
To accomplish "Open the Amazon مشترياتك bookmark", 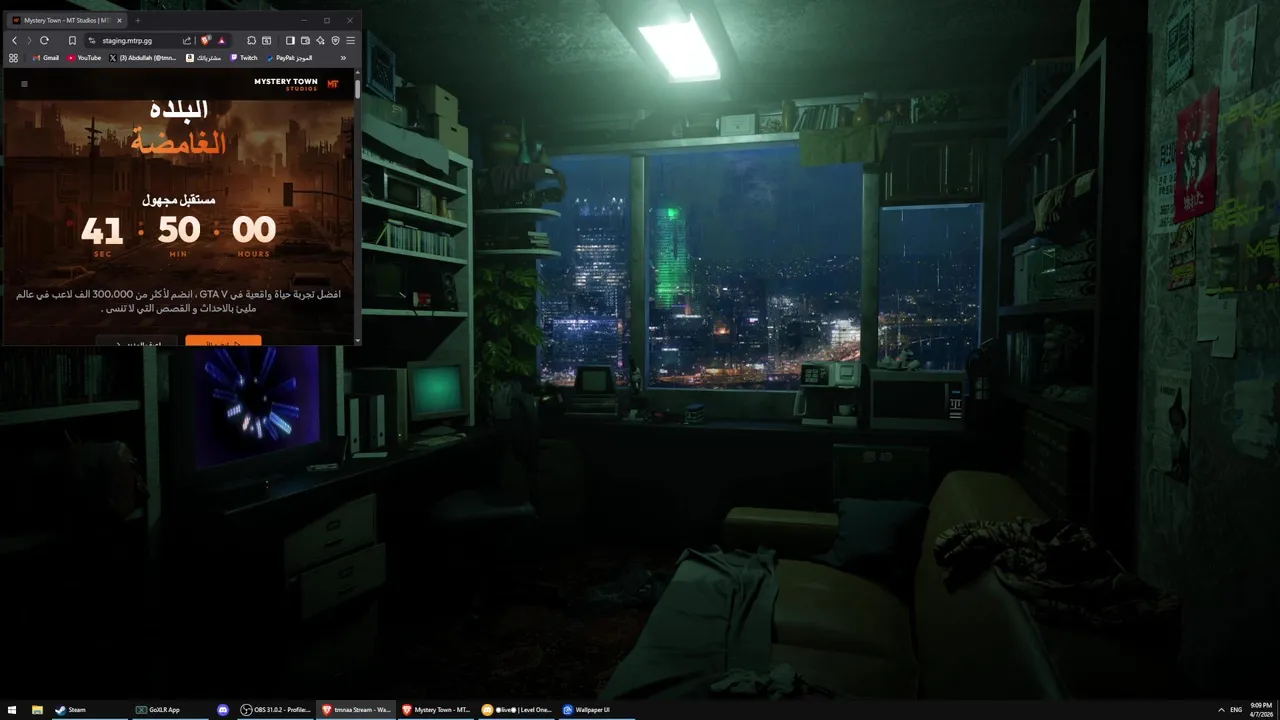I will pyautogui.click(x=204, y=58).
